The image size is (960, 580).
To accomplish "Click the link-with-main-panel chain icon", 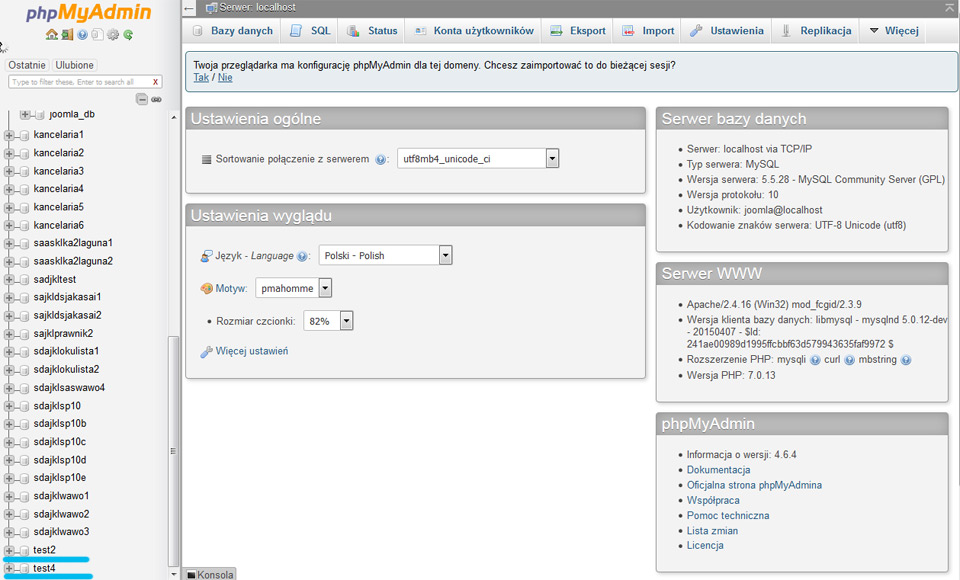I will [157, 99].
